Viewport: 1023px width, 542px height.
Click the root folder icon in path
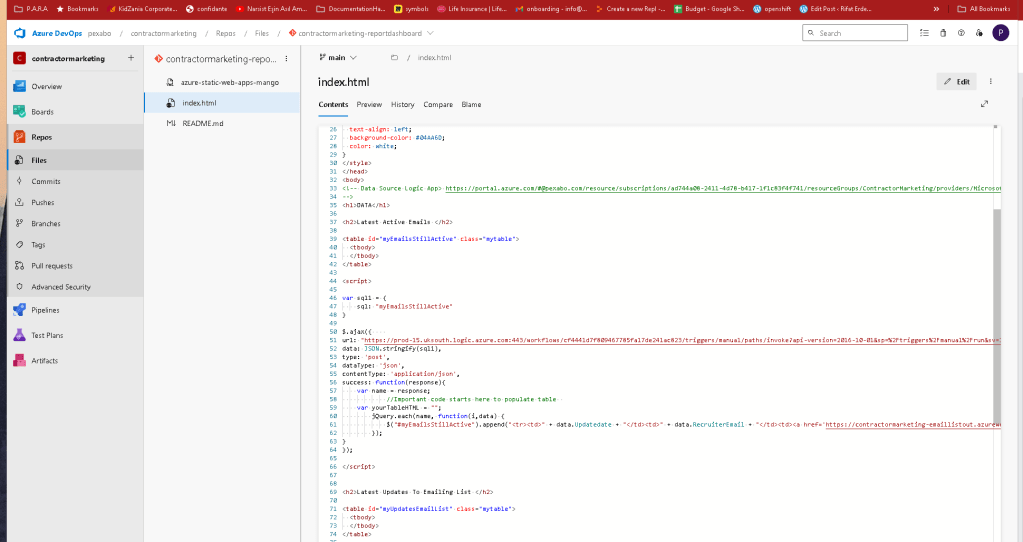(394, 57)
